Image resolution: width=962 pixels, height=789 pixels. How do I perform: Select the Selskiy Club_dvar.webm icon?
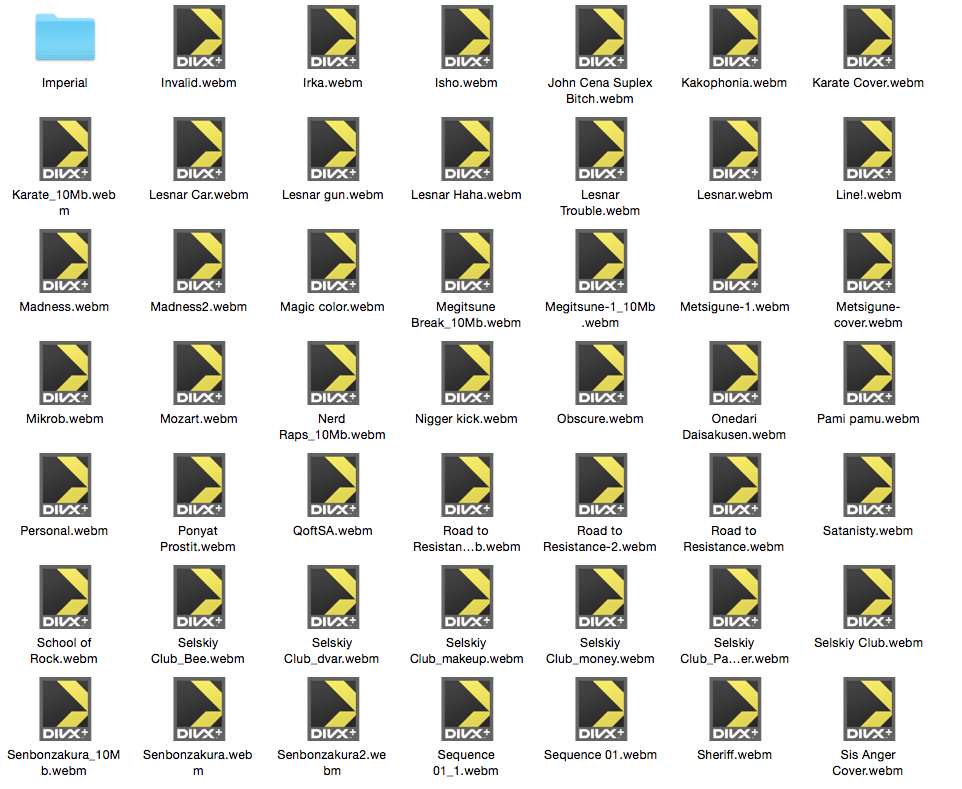pos(333,597)
